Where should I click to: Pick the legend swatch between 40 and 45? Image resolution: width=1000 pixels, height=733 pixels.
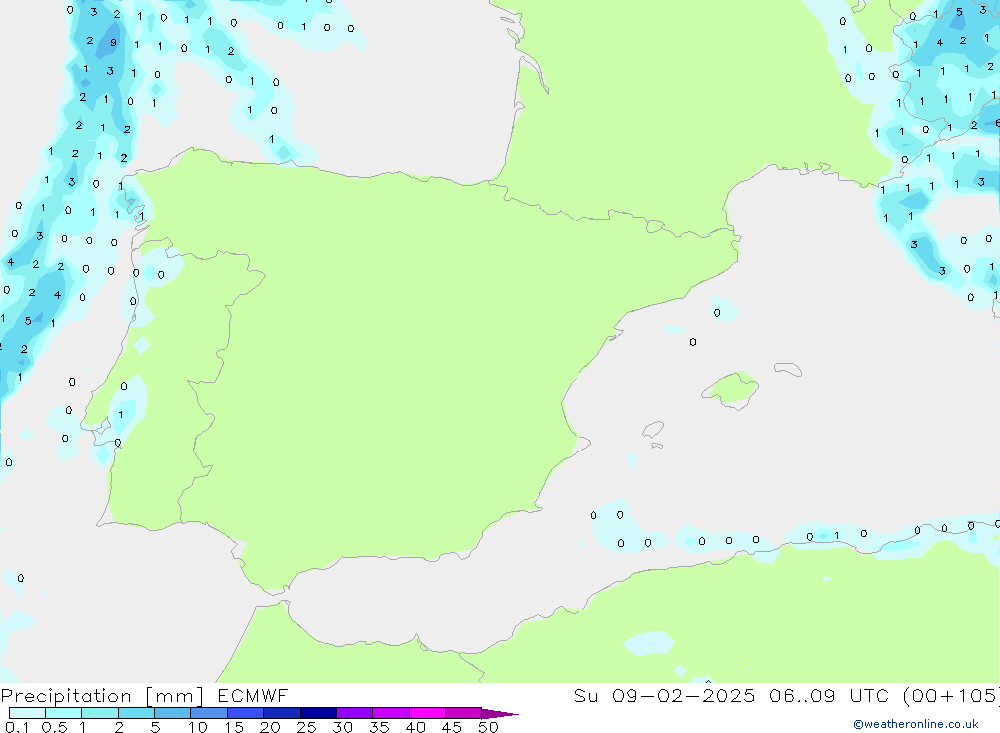(427, 713)
